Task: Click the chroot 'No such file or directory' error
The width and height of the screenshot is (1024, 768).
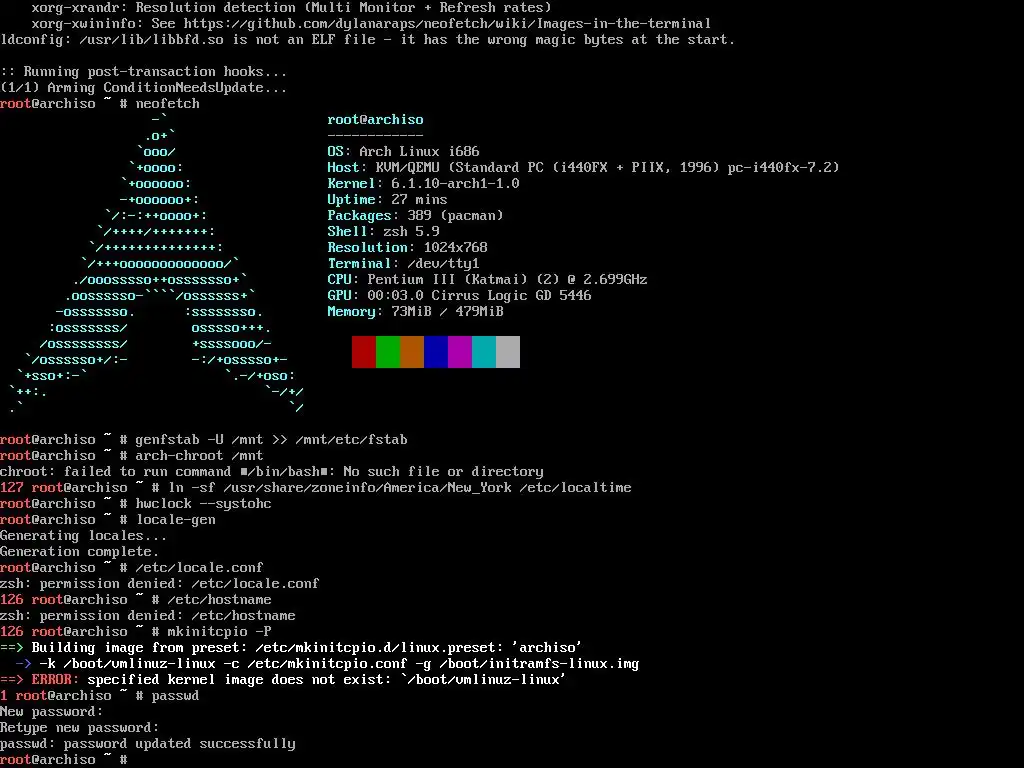Action: [272, 472]
